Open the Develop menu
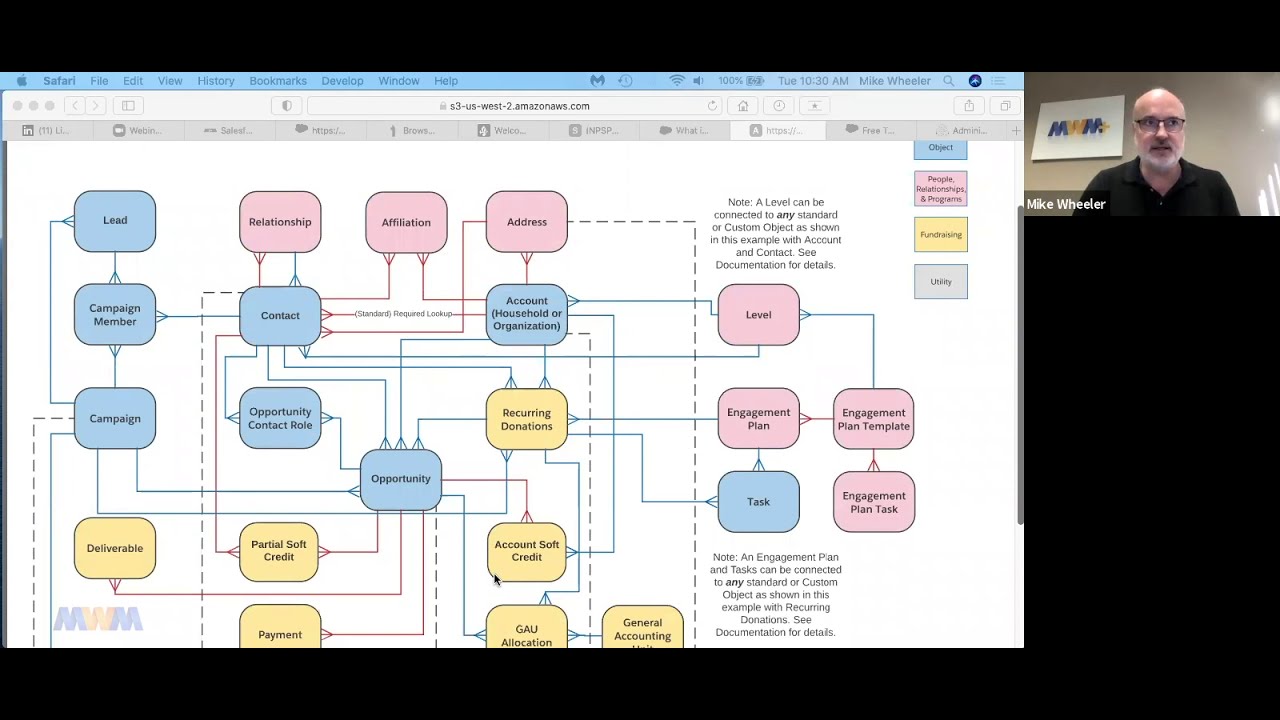The image size is (1280, 720). (342, 81)
